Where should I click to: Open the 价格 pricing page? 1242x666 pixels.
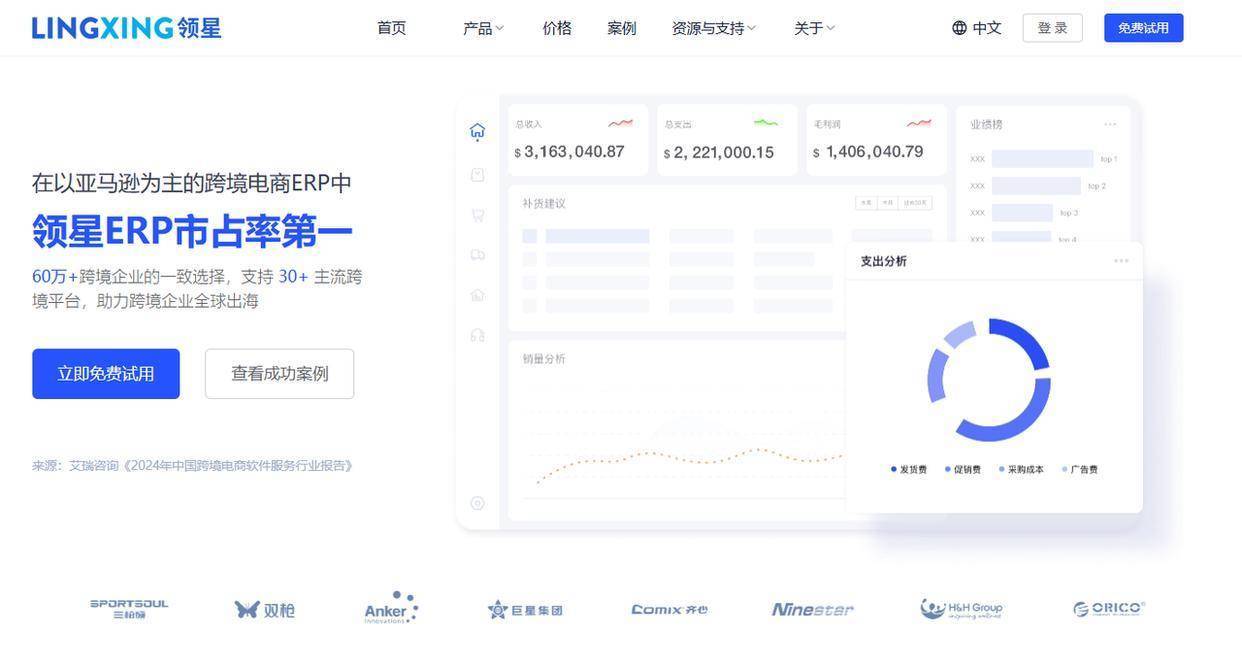557,28
